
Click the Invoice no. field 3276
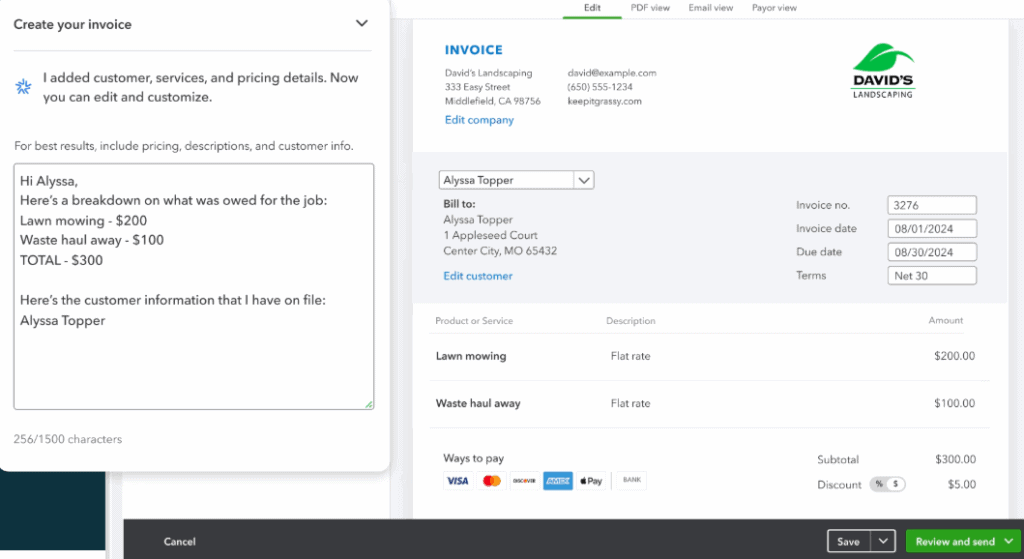click(931, 205)
